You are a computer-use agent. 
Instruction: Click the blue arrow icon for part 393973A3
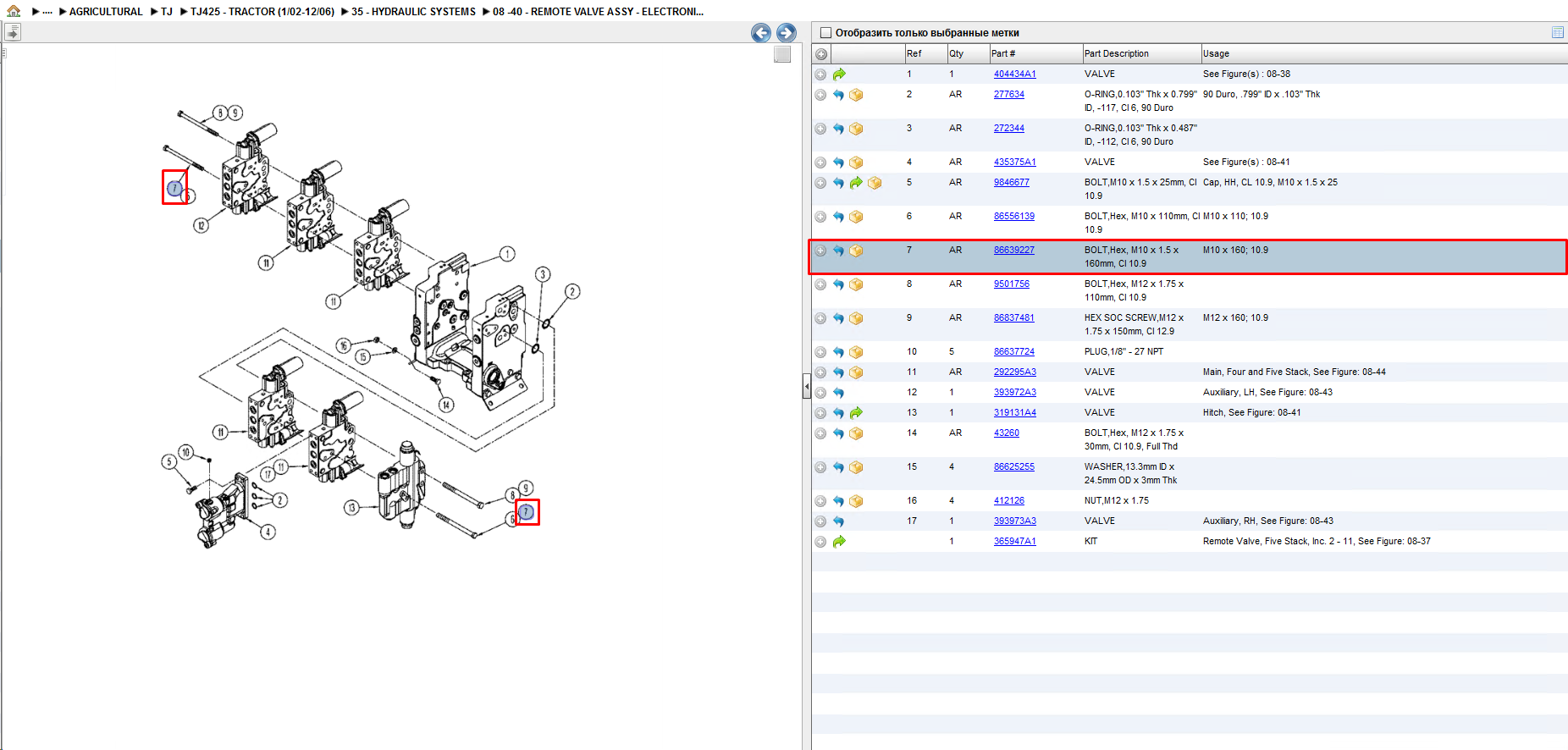[838, 521]
